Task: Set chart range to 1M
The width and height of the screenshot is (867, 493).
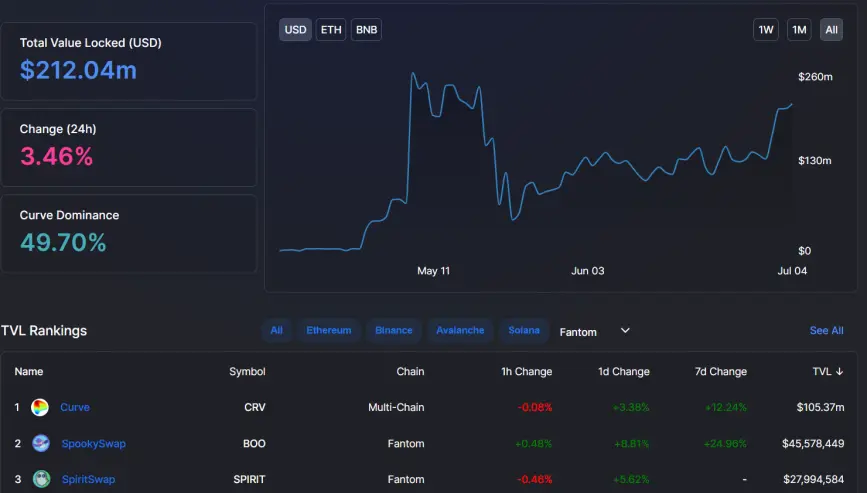Action: click(799, 30)
